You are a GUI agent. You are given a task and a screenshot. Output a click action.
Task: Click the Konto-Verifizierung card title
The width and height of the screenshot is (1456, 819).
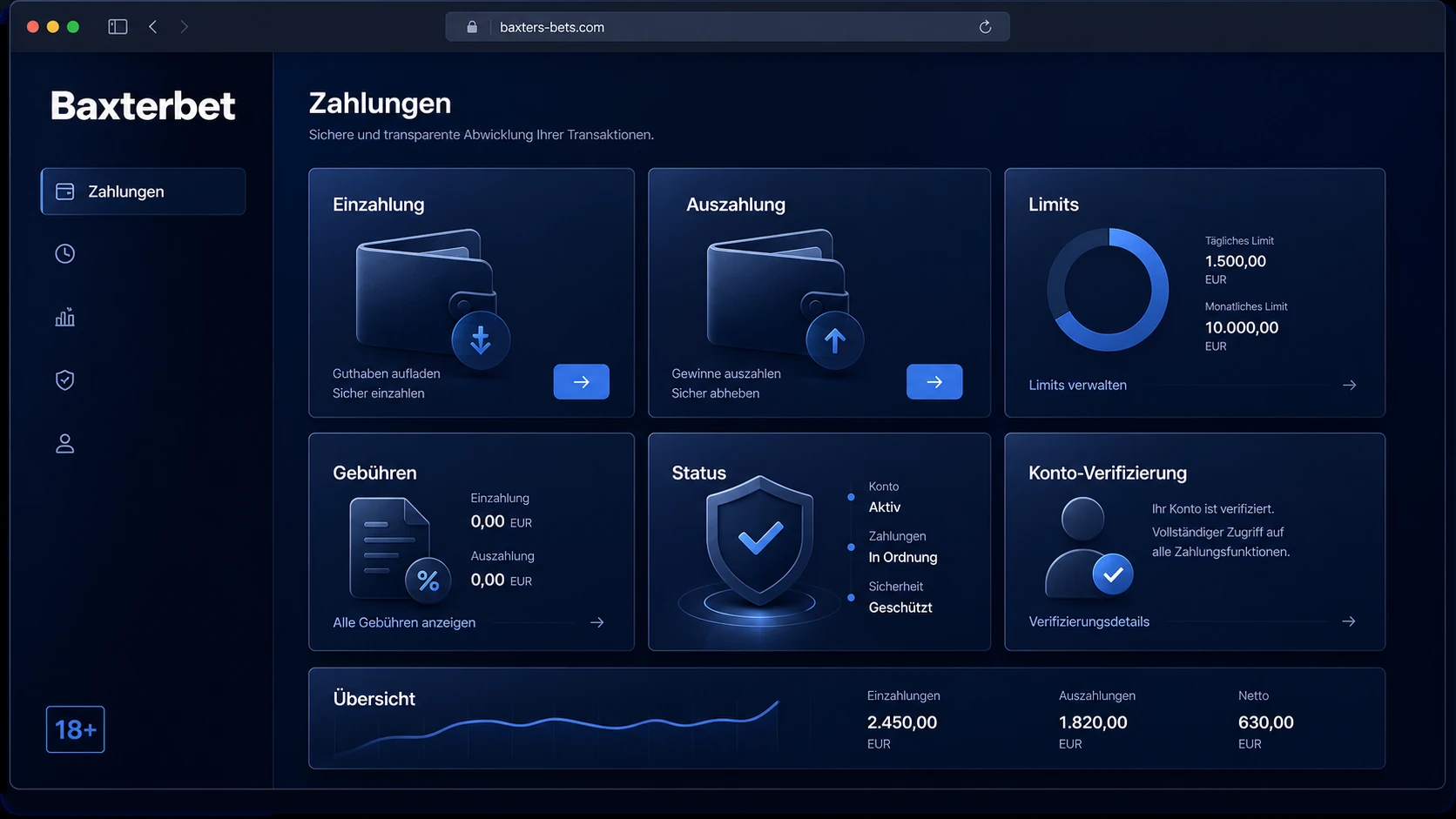point(1108,473)
